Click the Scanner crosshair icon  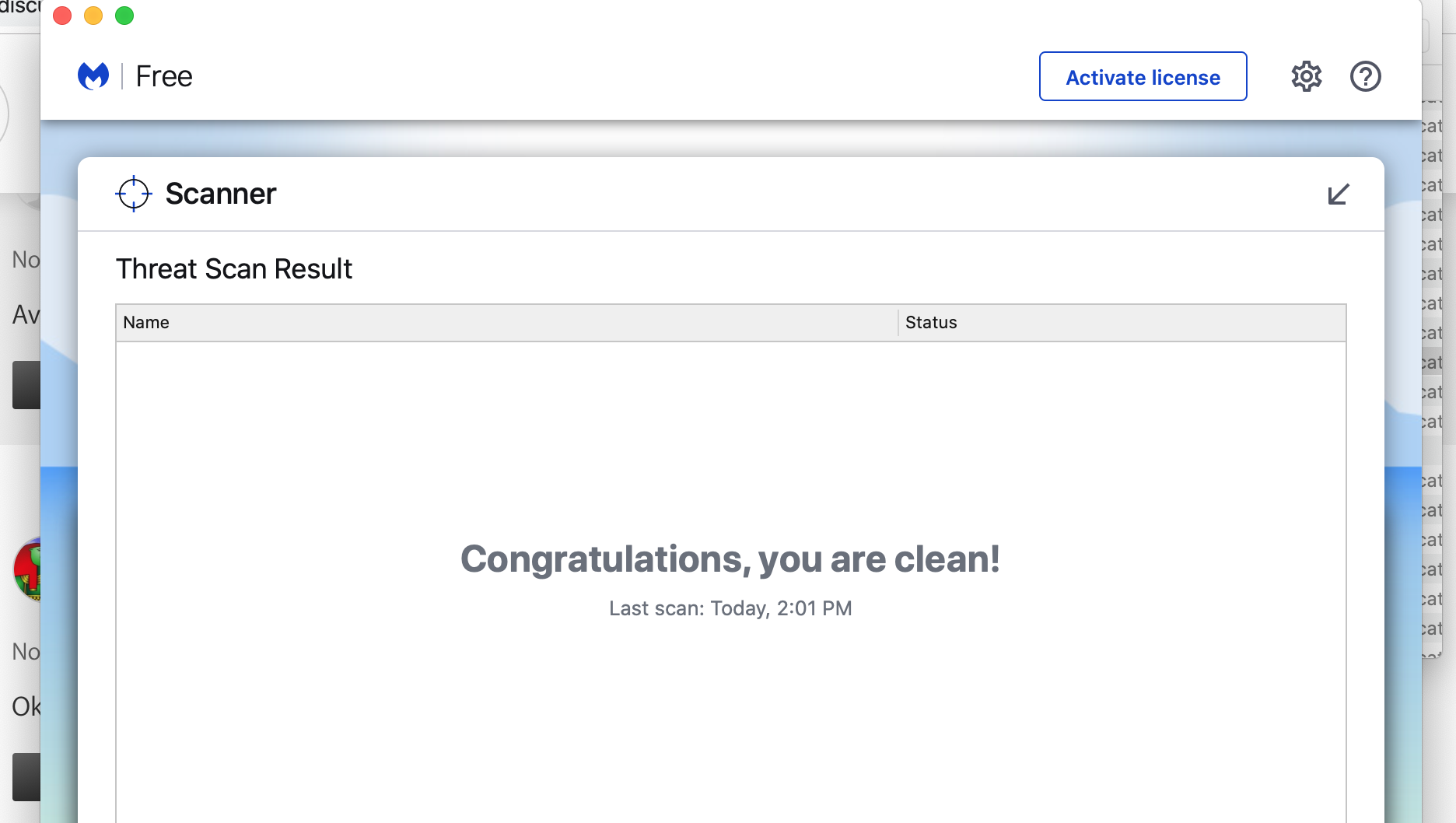click(134, 194)
